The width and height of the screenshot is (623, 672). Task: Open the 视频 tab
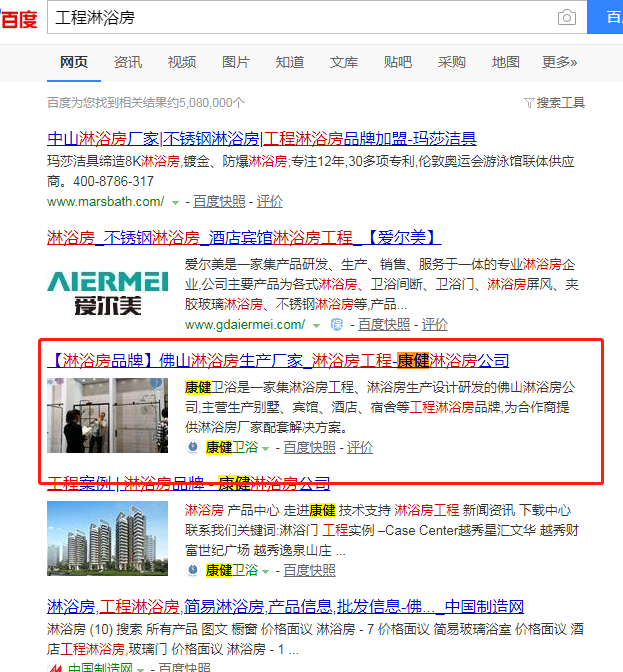click(x=182, y=62)
